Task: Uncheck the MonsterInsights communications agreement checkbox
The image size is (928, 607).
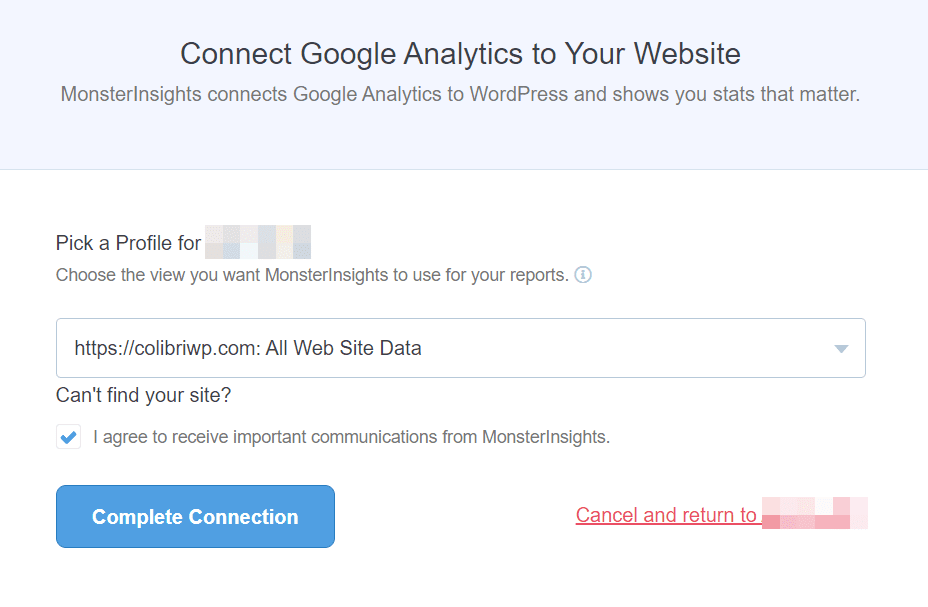Action: tap(67, 436)
